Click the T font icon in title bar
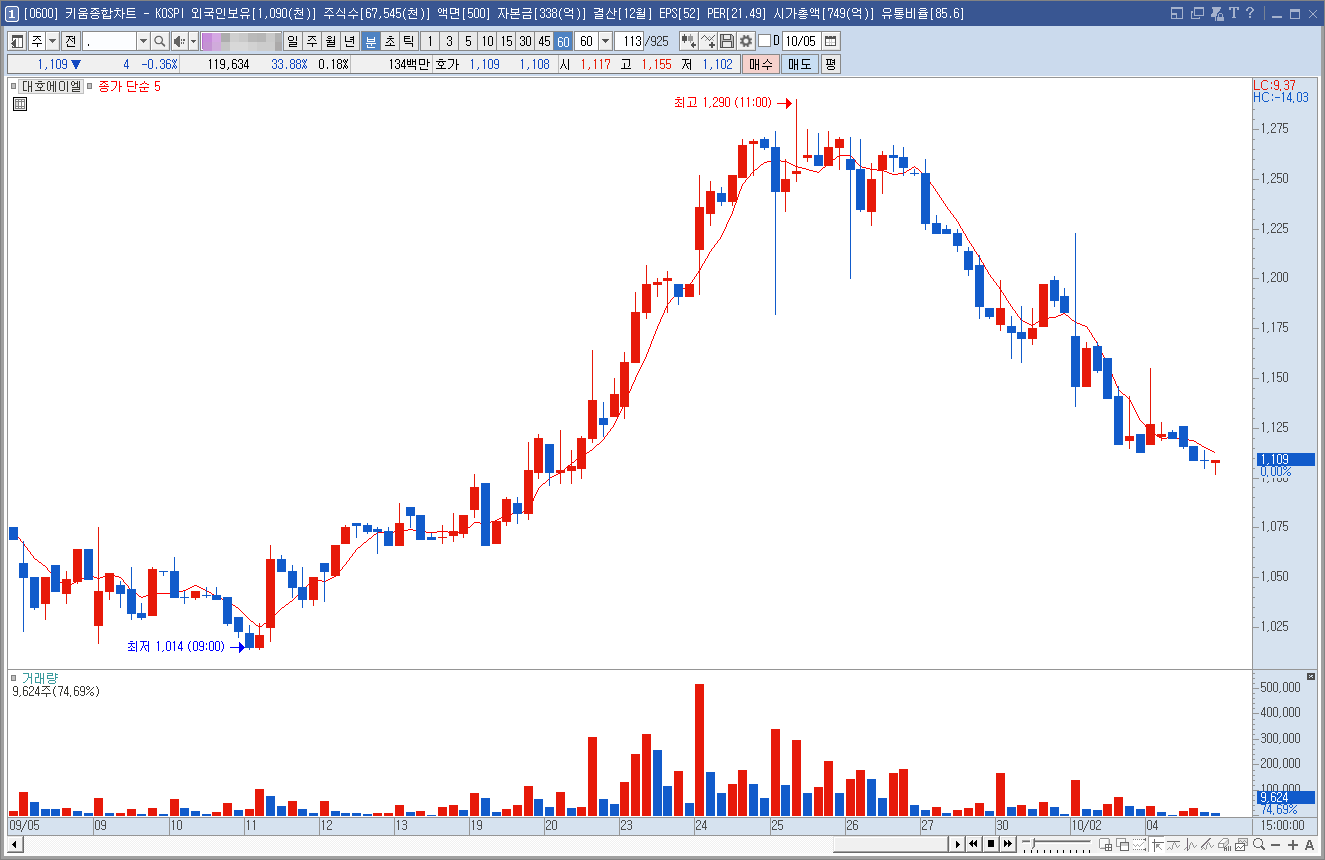1325x860 pixels. click(x=1233, y=13)
